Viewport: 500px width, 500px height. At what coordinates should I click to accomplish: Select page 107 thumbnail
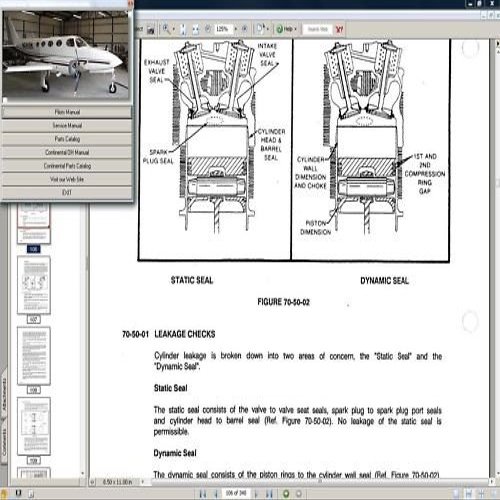click(x=34, y=285)
